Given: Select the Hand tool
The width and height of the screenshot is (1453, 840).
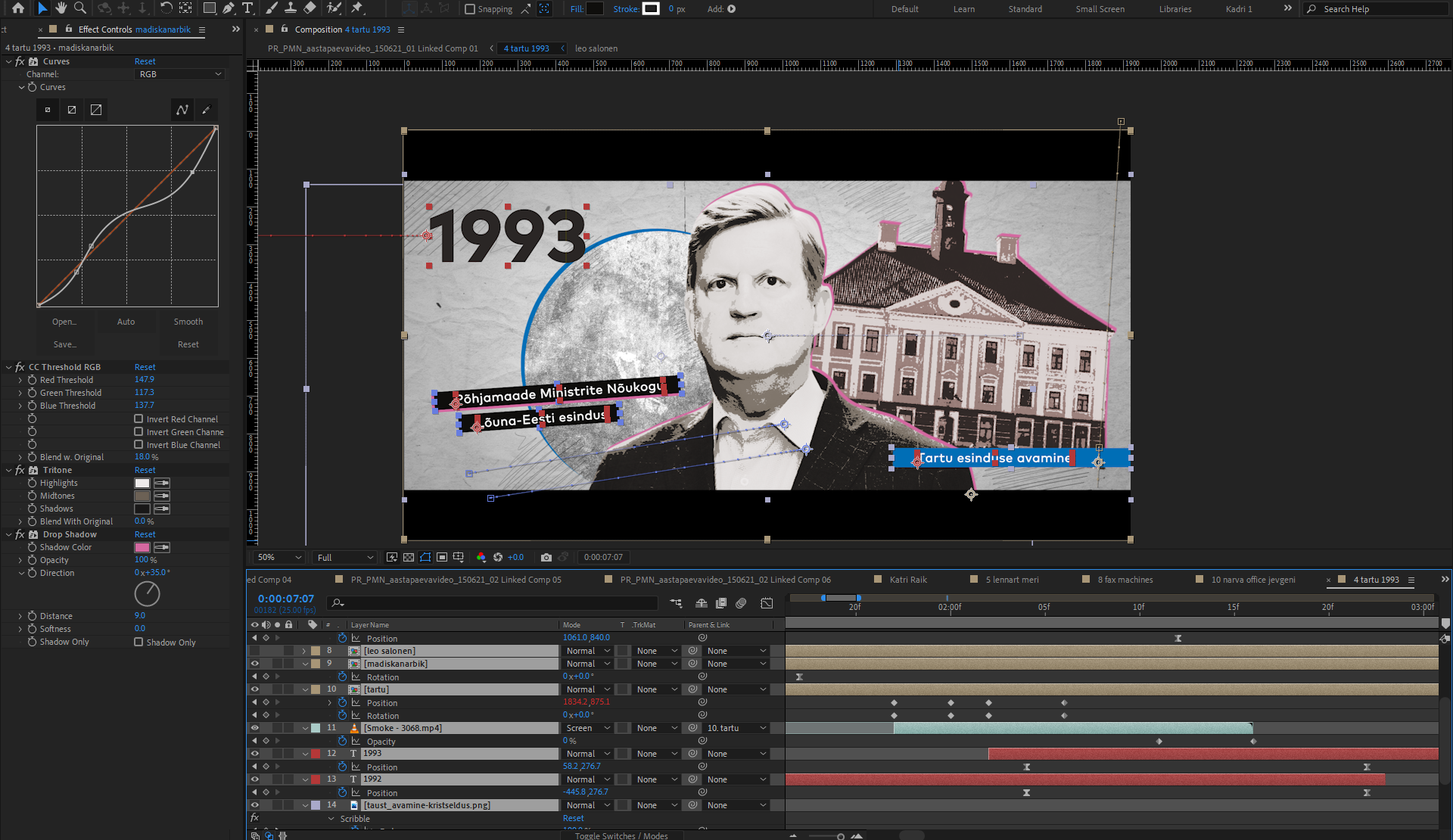Looking at the screenshot, I should 61,8.
